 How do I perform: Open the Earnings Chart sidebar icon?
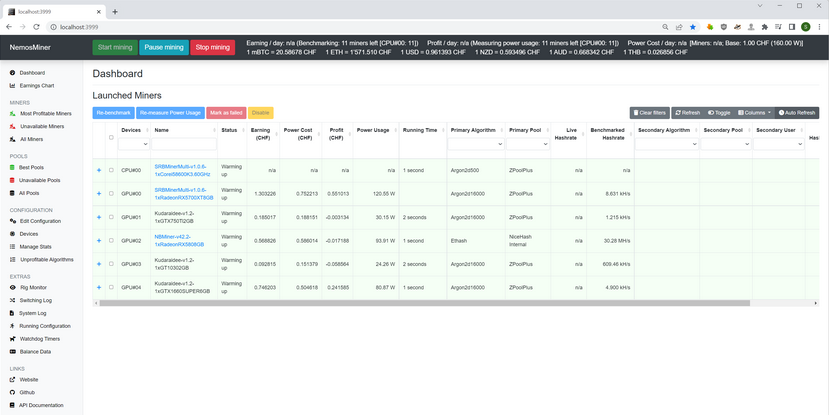pos(12,86)
